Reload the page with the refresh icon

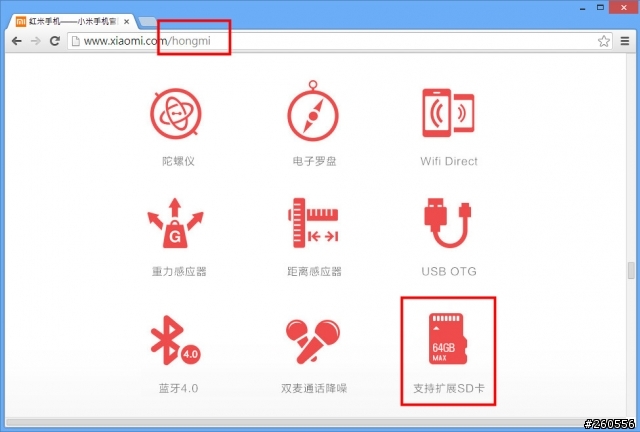coord(55,41)
